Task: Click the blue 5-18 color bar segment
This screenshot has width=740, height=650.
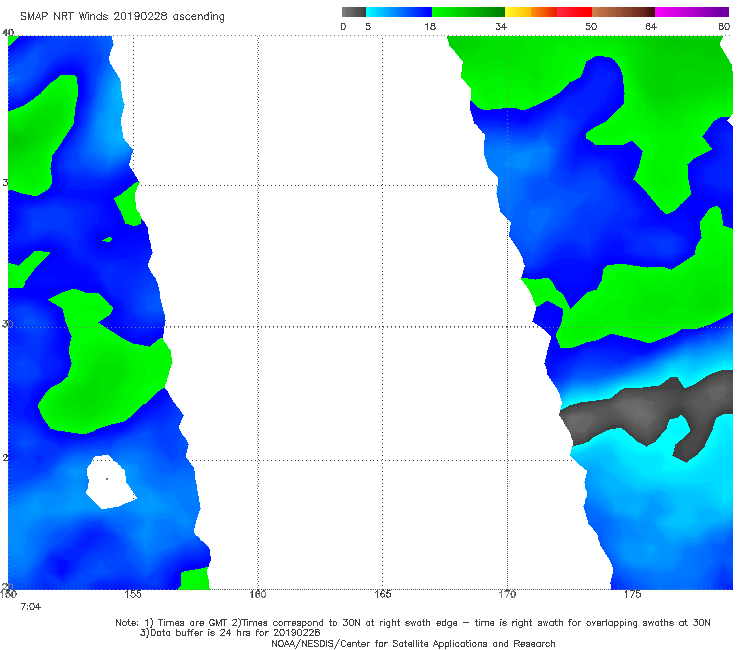Action: [399, 12]
